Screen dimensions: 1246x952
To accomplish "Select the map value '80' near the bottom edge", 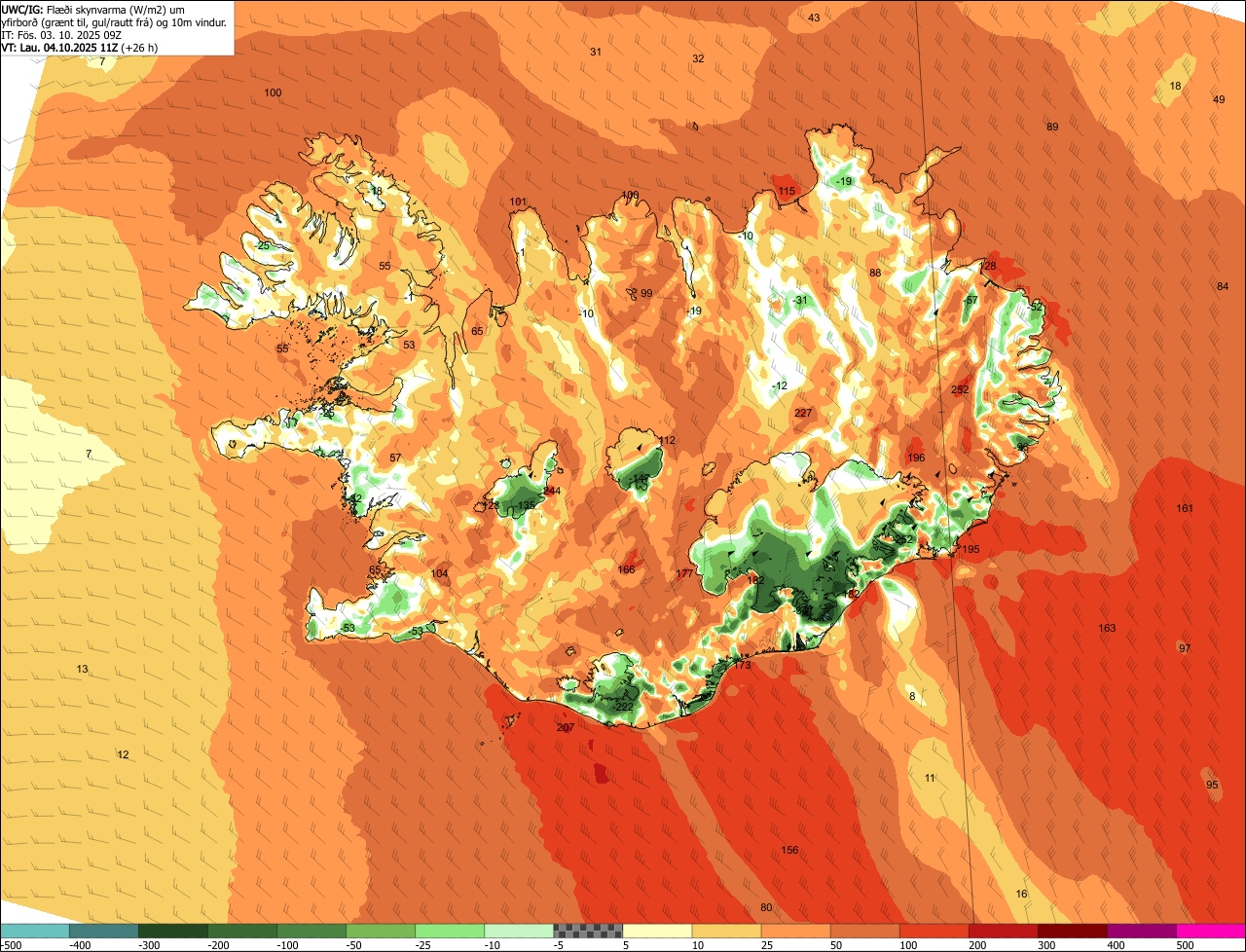I will (x=766, y=908).
